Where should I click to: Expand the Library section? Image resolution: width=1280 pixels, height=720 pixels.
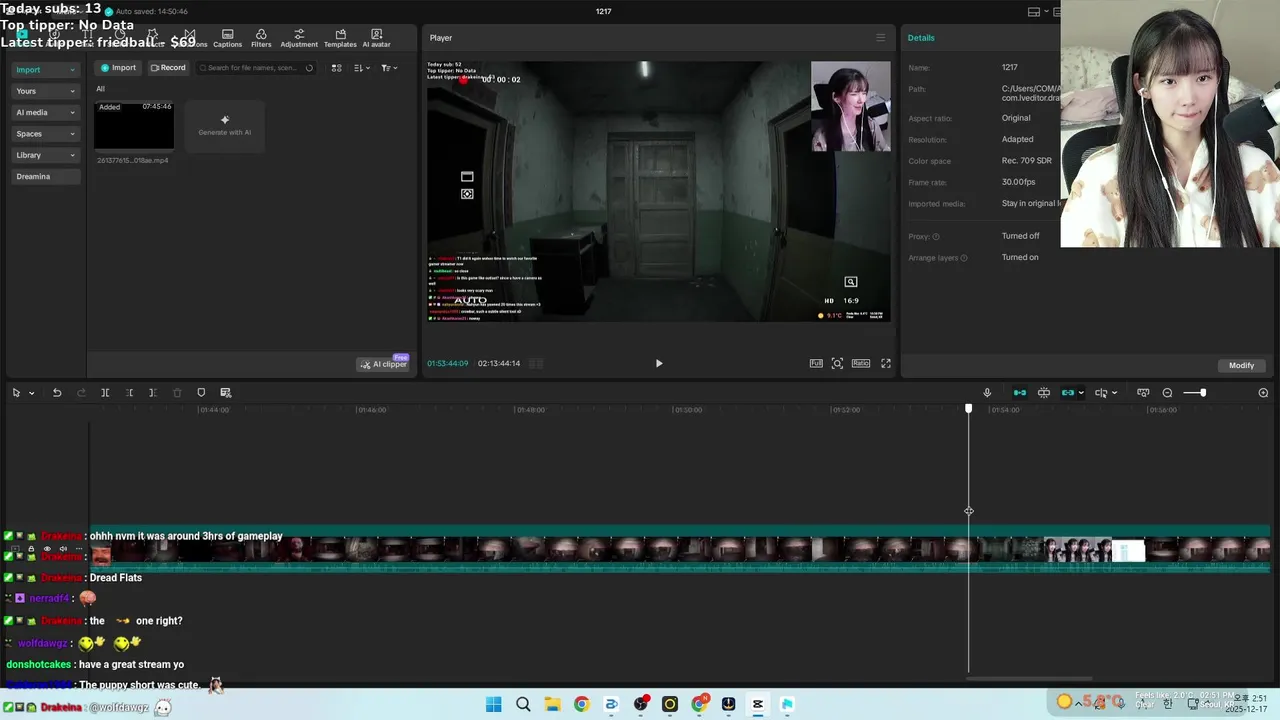point(45,155)
